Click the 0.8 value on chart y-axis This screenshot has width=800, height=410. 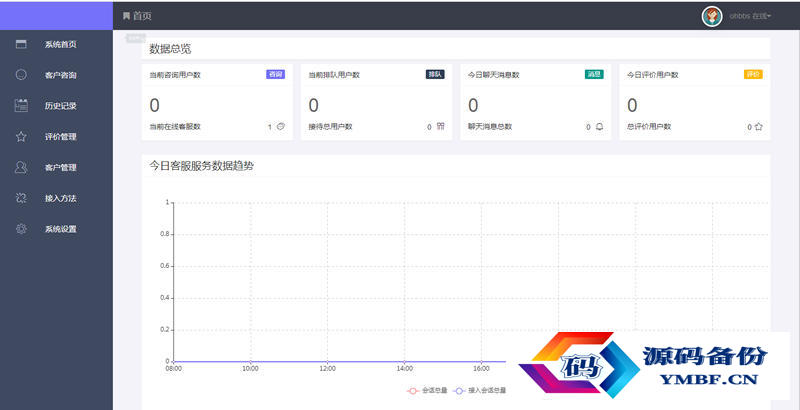pyautogui.click(x=164, y=235)
